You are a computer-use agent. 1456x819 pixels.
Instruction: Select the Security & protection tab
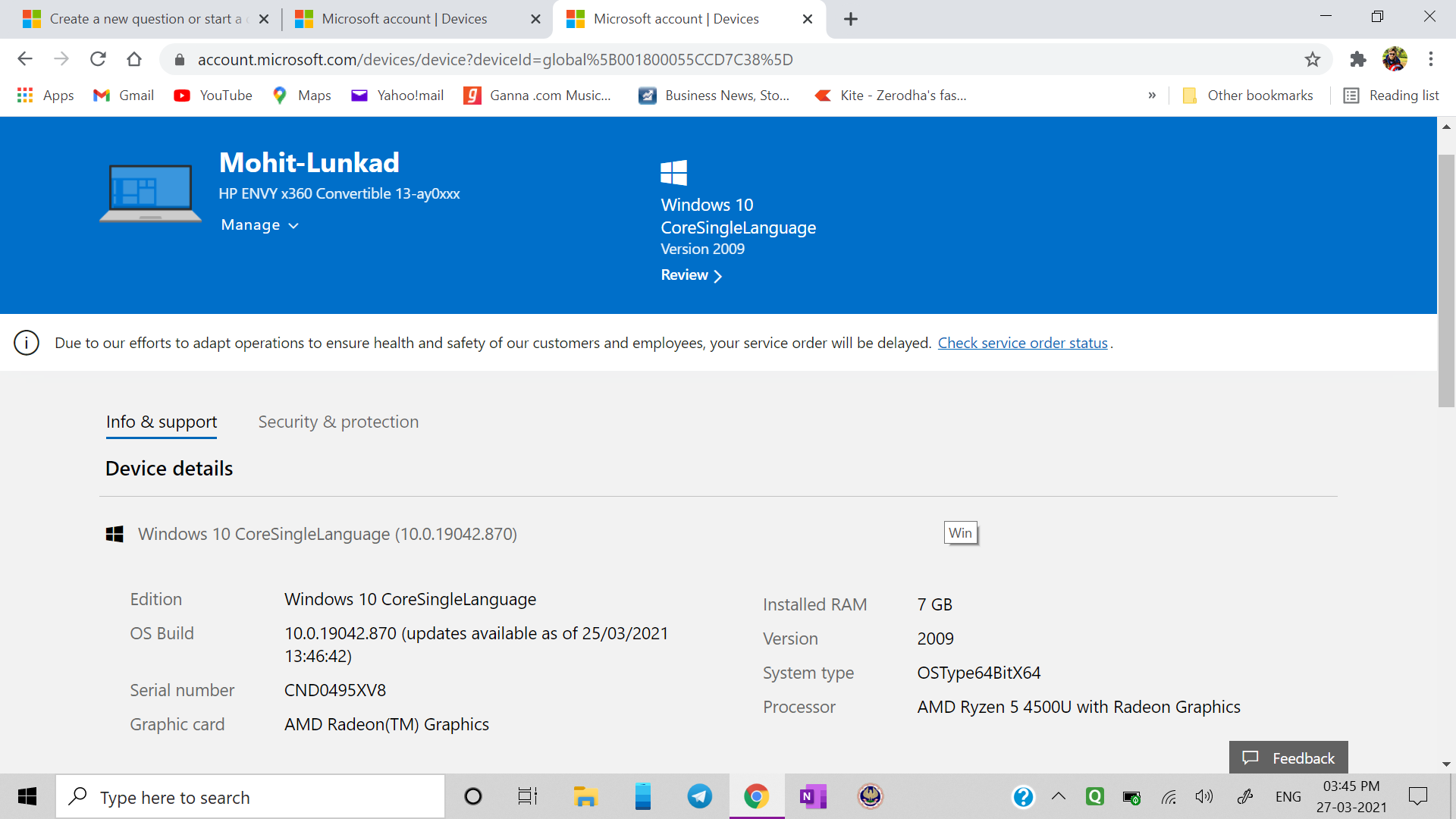pos(338,422)
